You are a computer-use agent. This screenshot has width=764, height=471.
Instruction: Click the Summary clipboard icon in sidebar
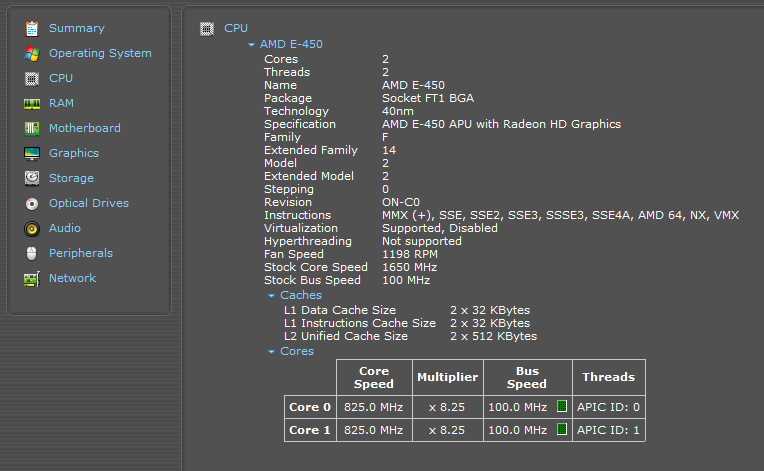pyautogui.click(x=32, y=28)
